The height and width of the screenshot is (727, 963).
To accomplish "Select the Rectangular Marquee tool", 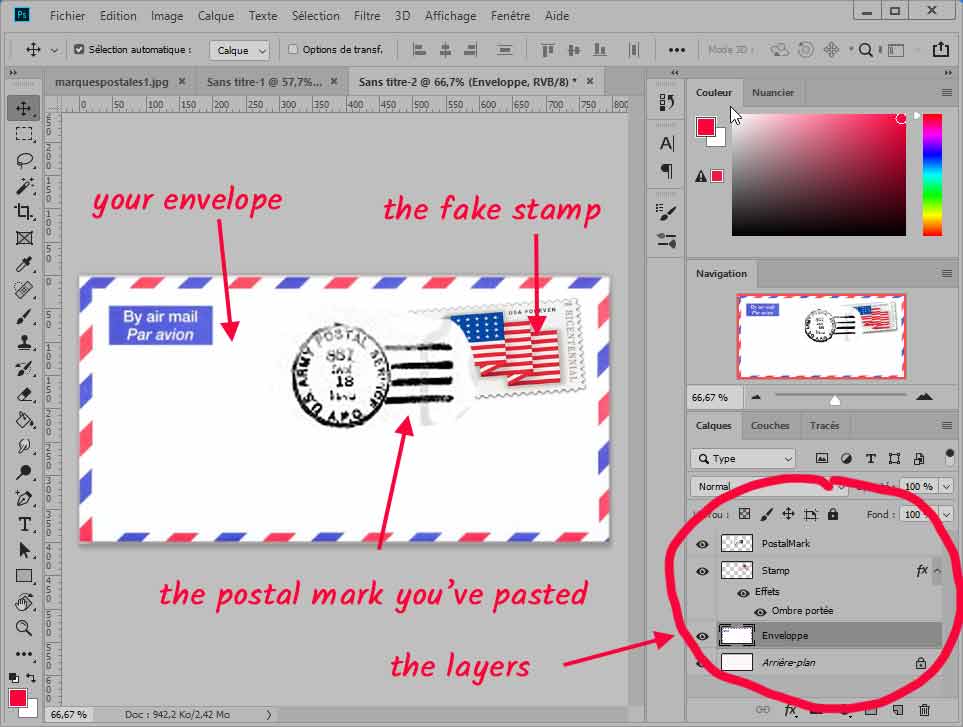I will click(23, 134).
